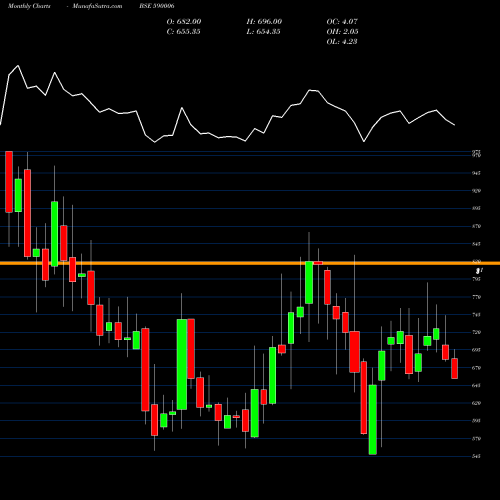The image size is (500, 500).
Task: Click the 620 price axis label
Action: (x=476, y=403)
